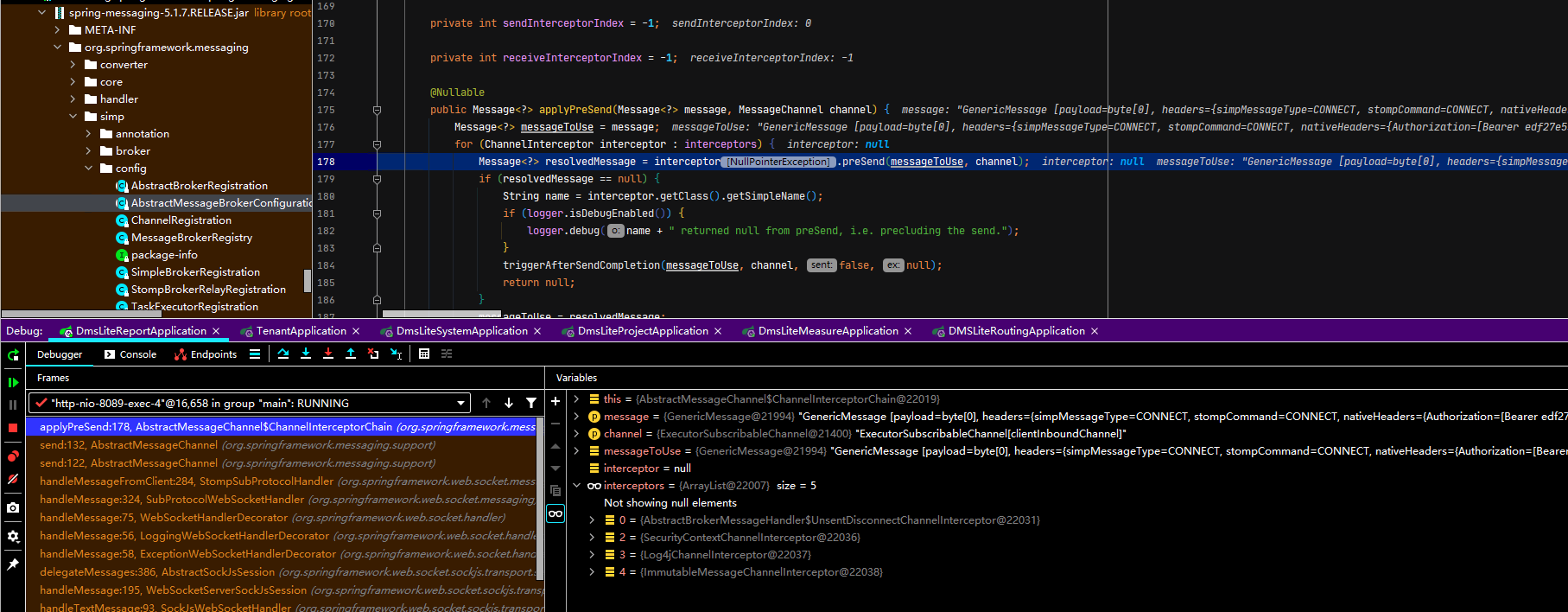1568x612 pixels.
Task: Open debugger settings gear
Action: pyautogui.click(x=13, y=536)
